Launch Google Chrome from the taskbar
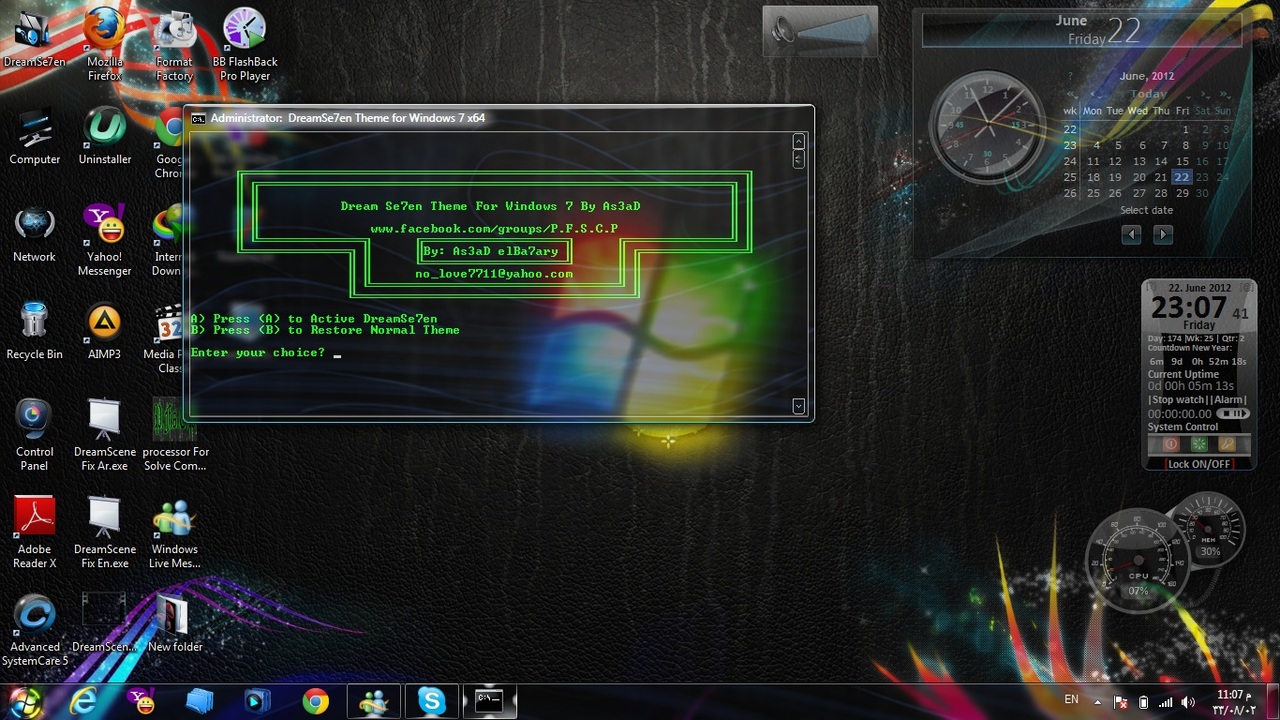Viewport: 1280px width, 720px height. [x=316, y=701]
